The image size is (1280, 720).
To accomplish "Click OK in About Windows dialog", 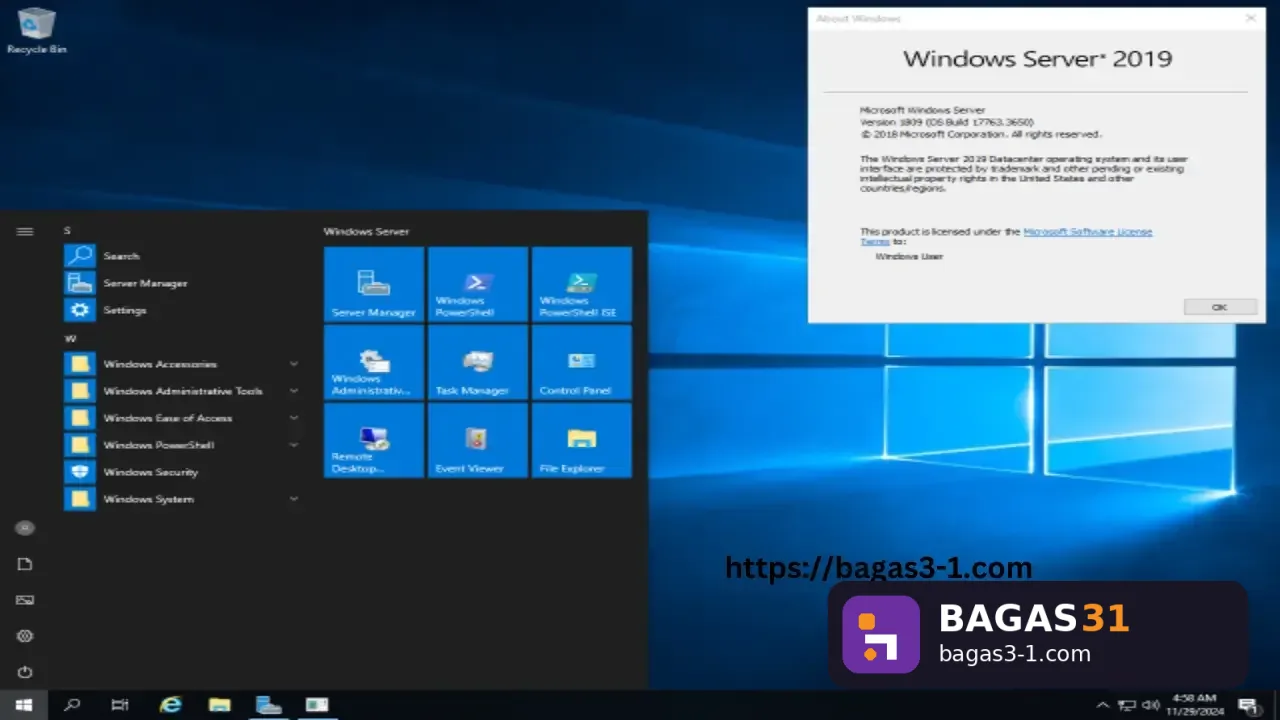I will [x=1220, y=307].
